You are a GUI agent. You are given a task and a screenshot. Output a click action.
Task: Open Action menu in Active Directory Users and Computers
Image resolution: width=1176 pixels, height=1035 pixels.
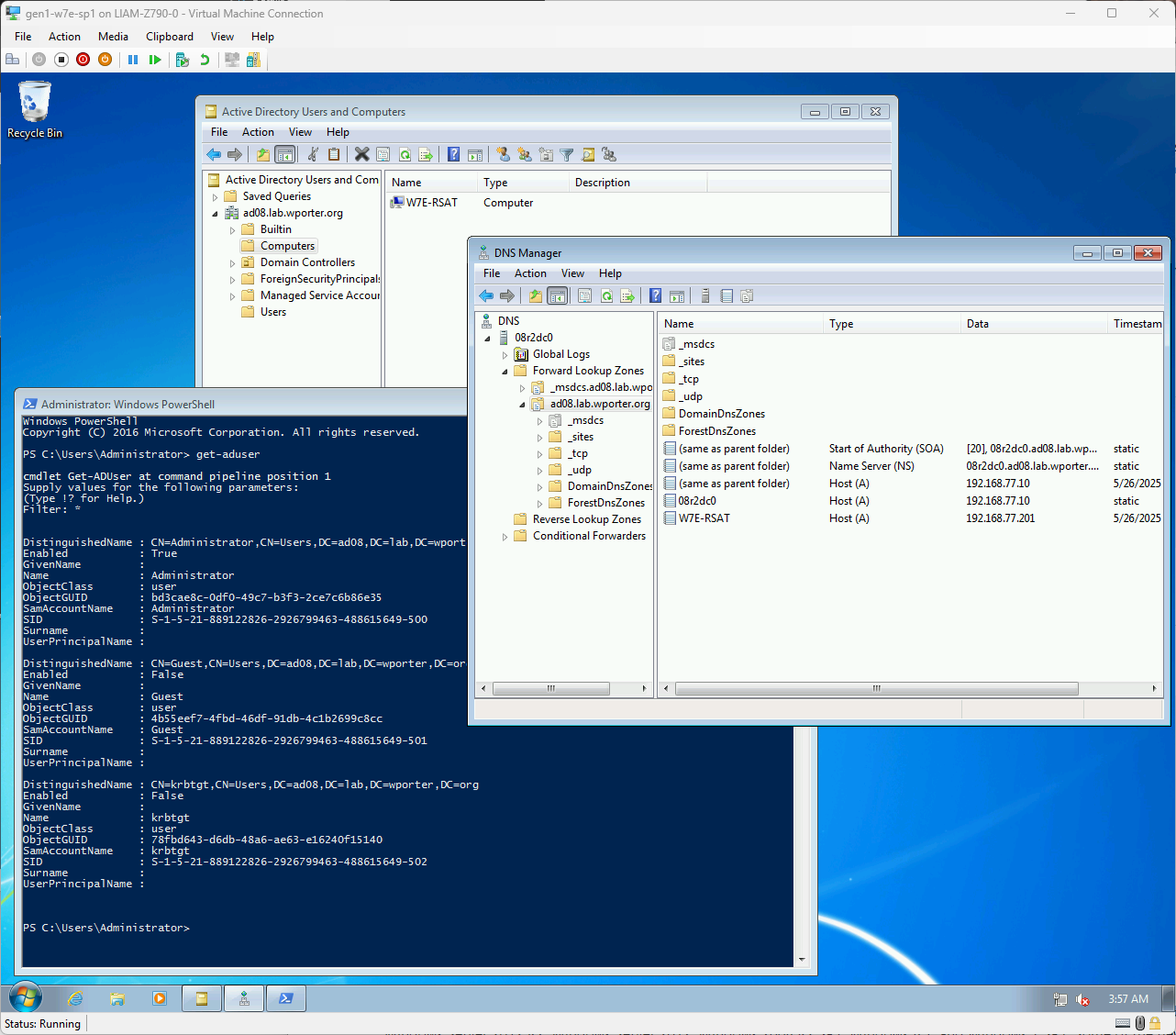(x=258, y=132)
